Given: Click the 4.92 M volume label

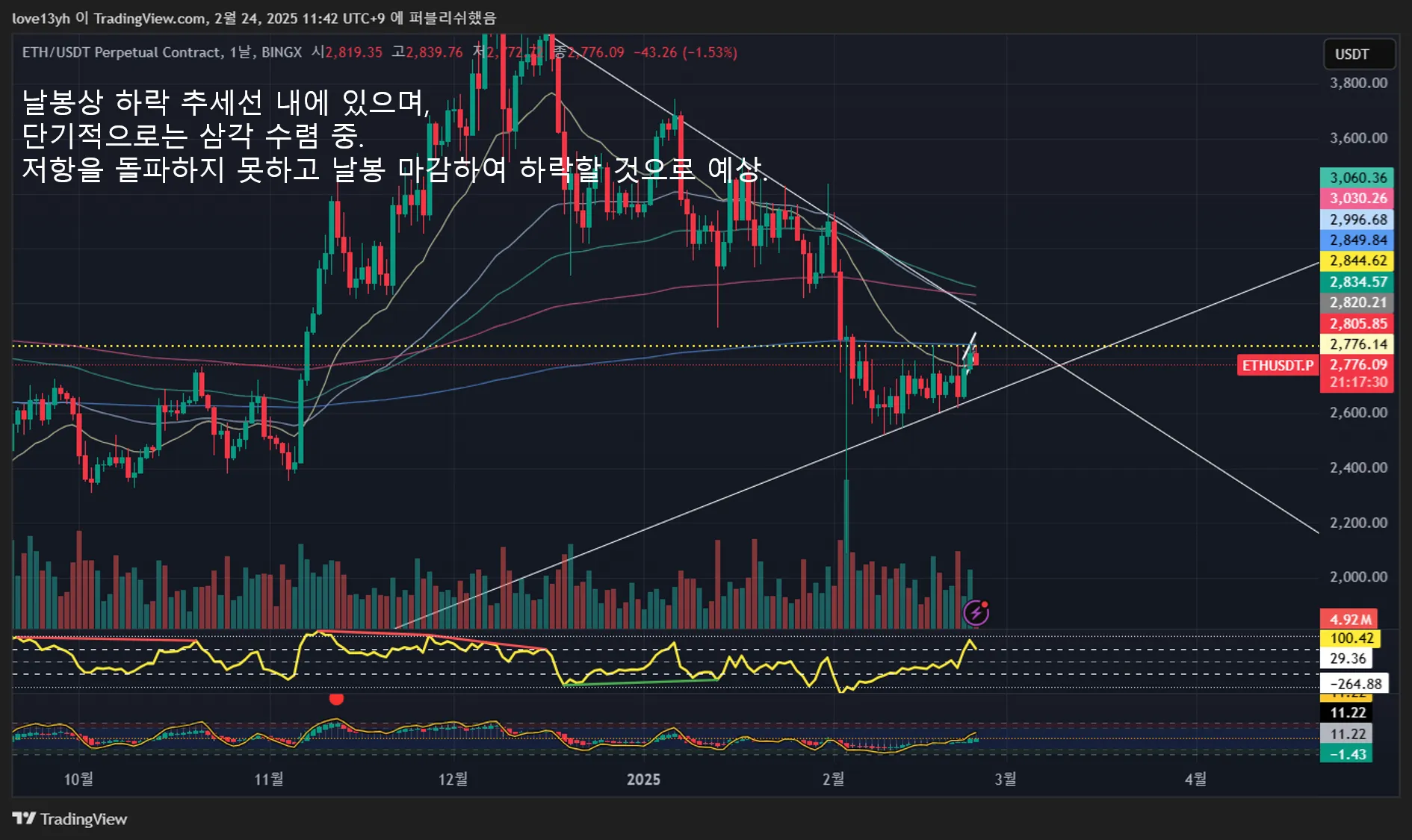Looking at the screenshot, I should (1349, 619).
